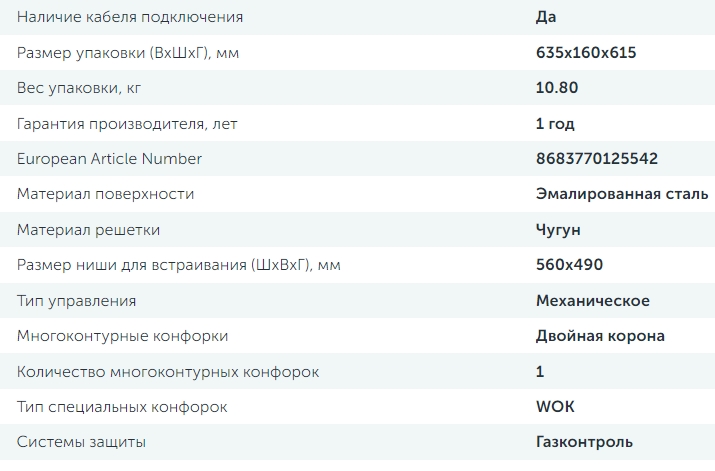Viewport: 715px width, 471px height.
Task: Click the 'WOK' special burner value
Action: point(555,407)
